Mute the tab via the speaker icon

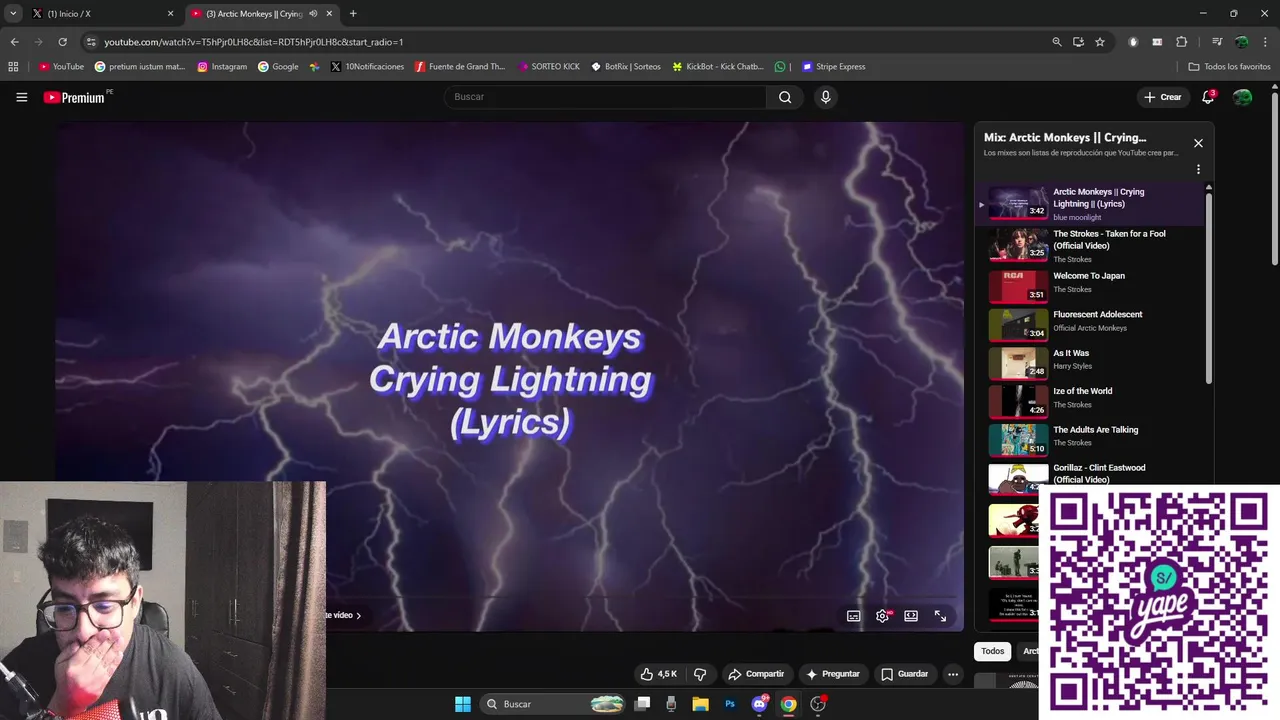click(x=313, y=14)
